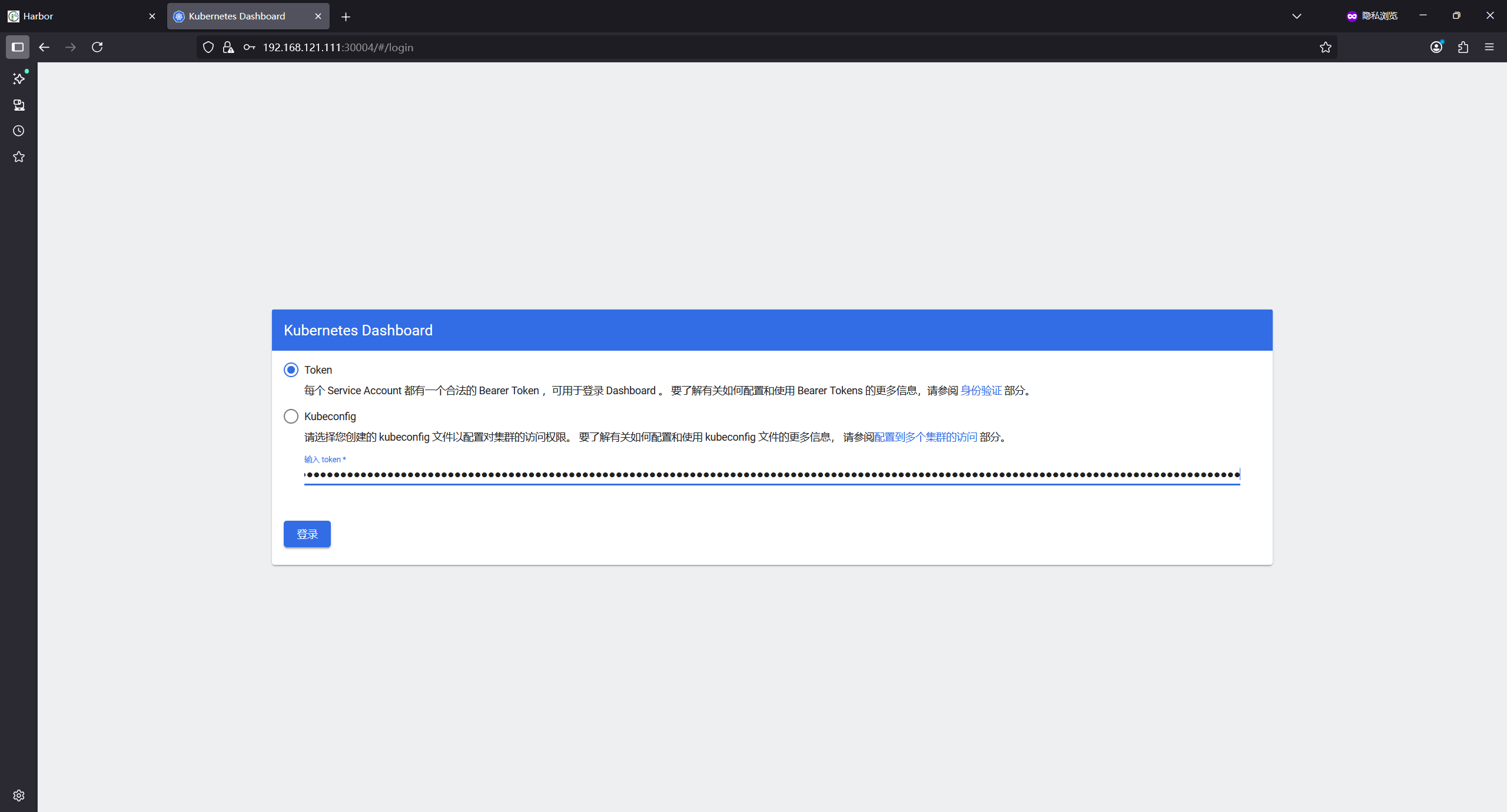Open bookmarks in the sidebar
The image size is (1507, 812).
tap(19, 157)
